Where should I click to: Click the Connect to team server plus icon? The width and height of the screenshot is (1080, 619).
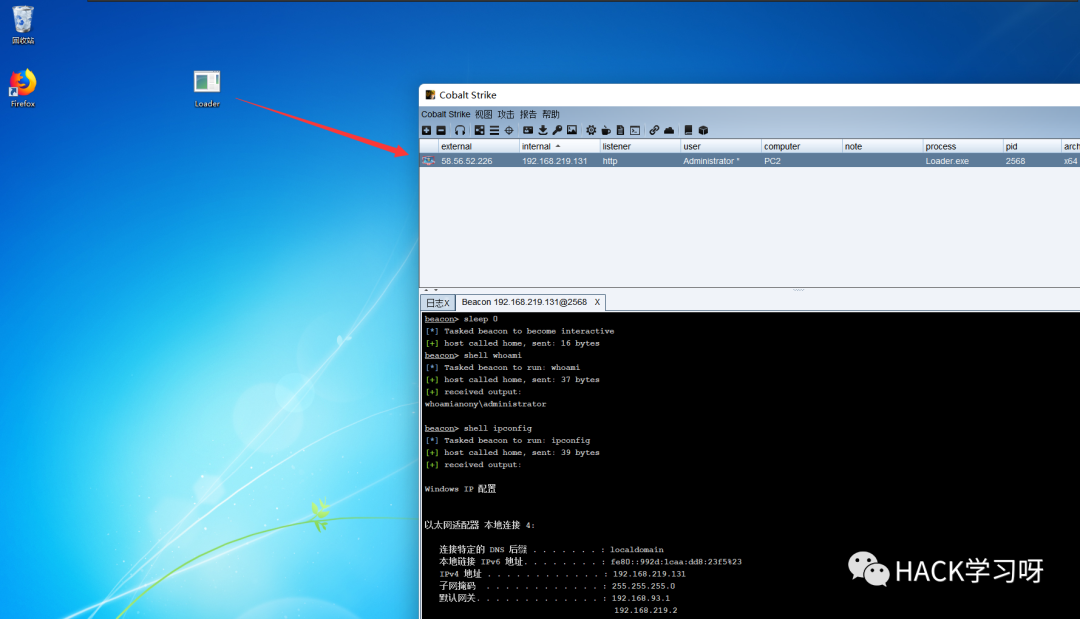[x=426, y=130]
